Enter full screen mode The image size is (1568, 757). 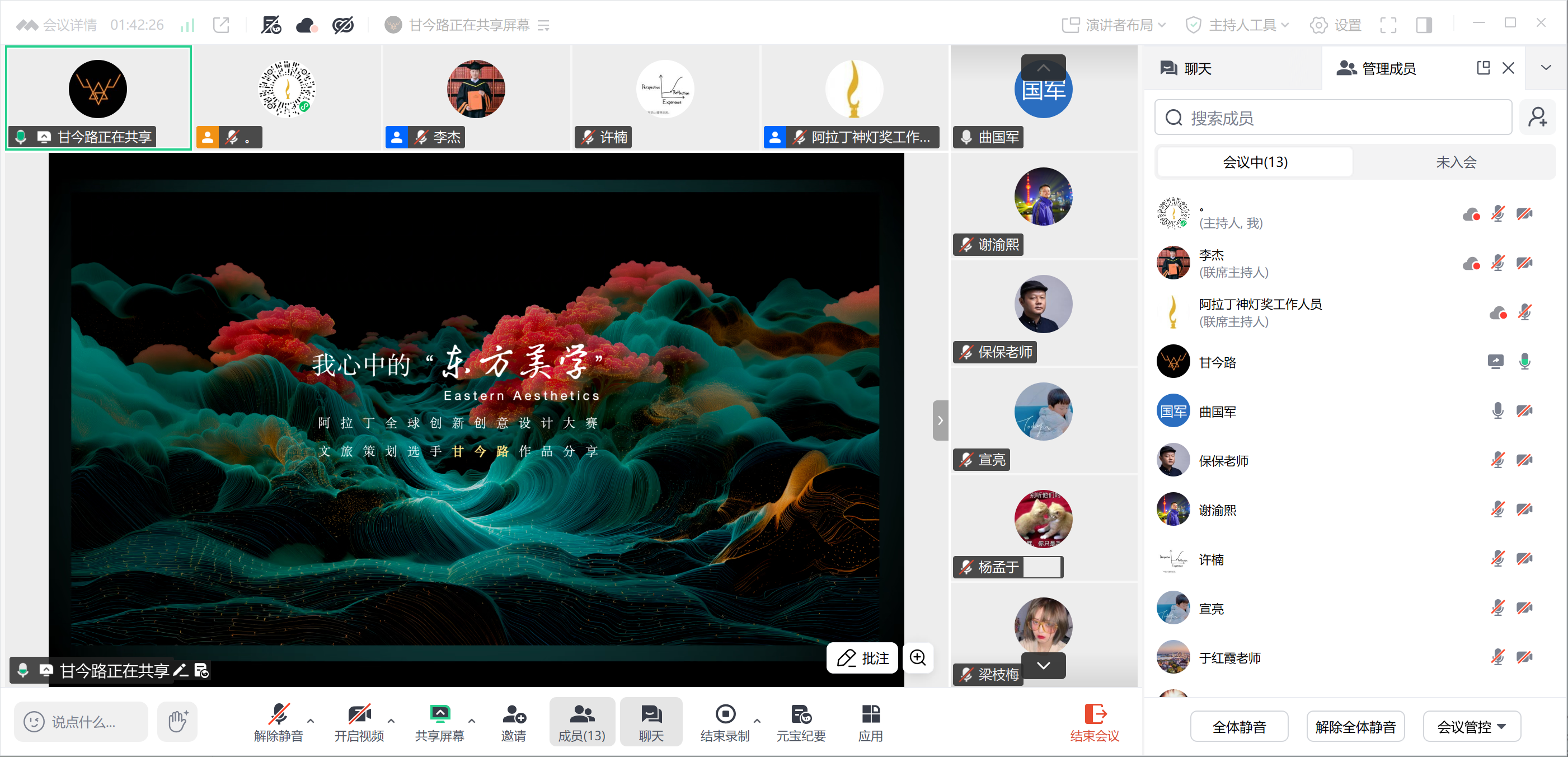(x=1388, y=25)
